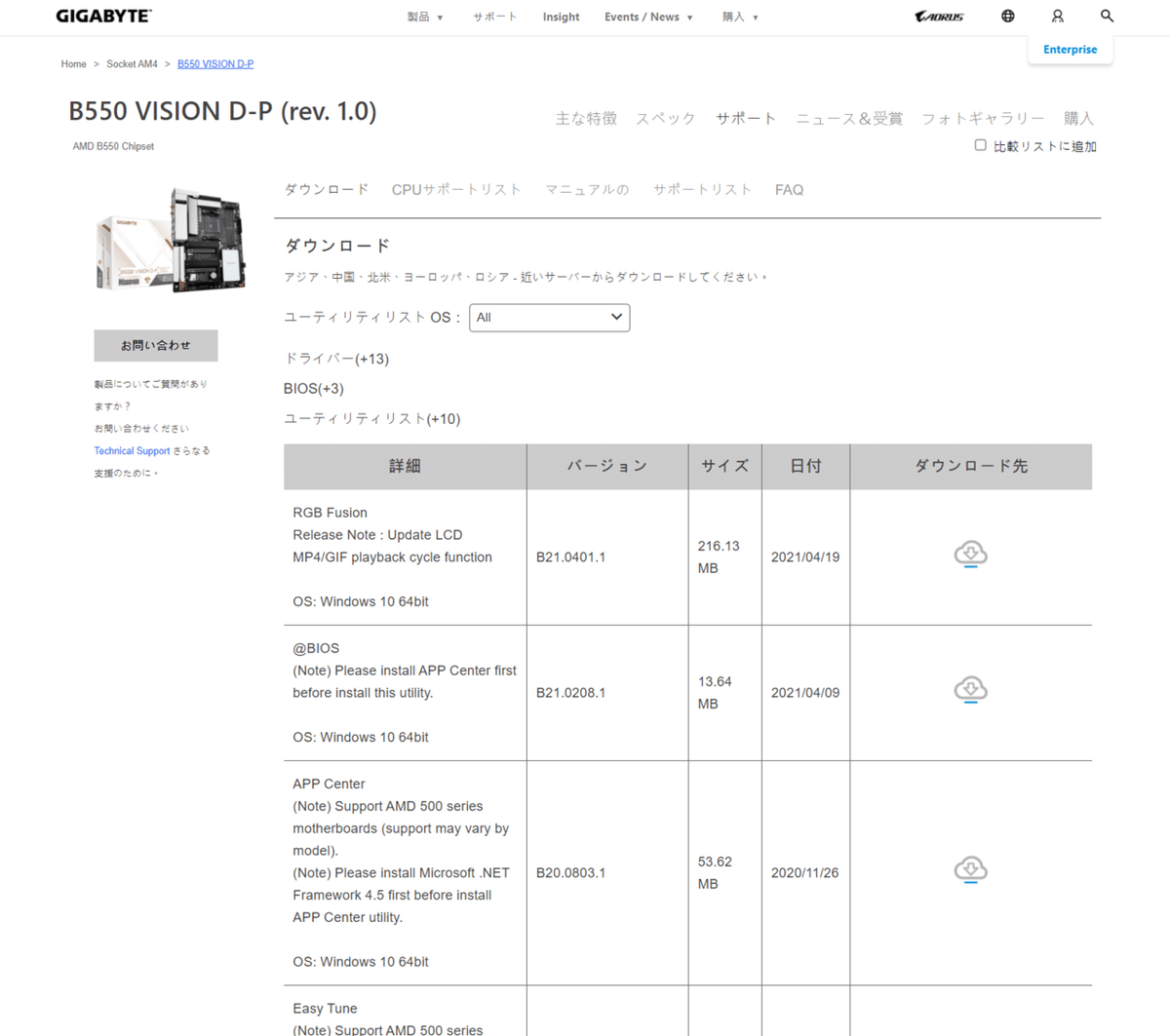Click the APP Center entry title
Viewport: 1170px width, 1036px height.
coord(329,784)
